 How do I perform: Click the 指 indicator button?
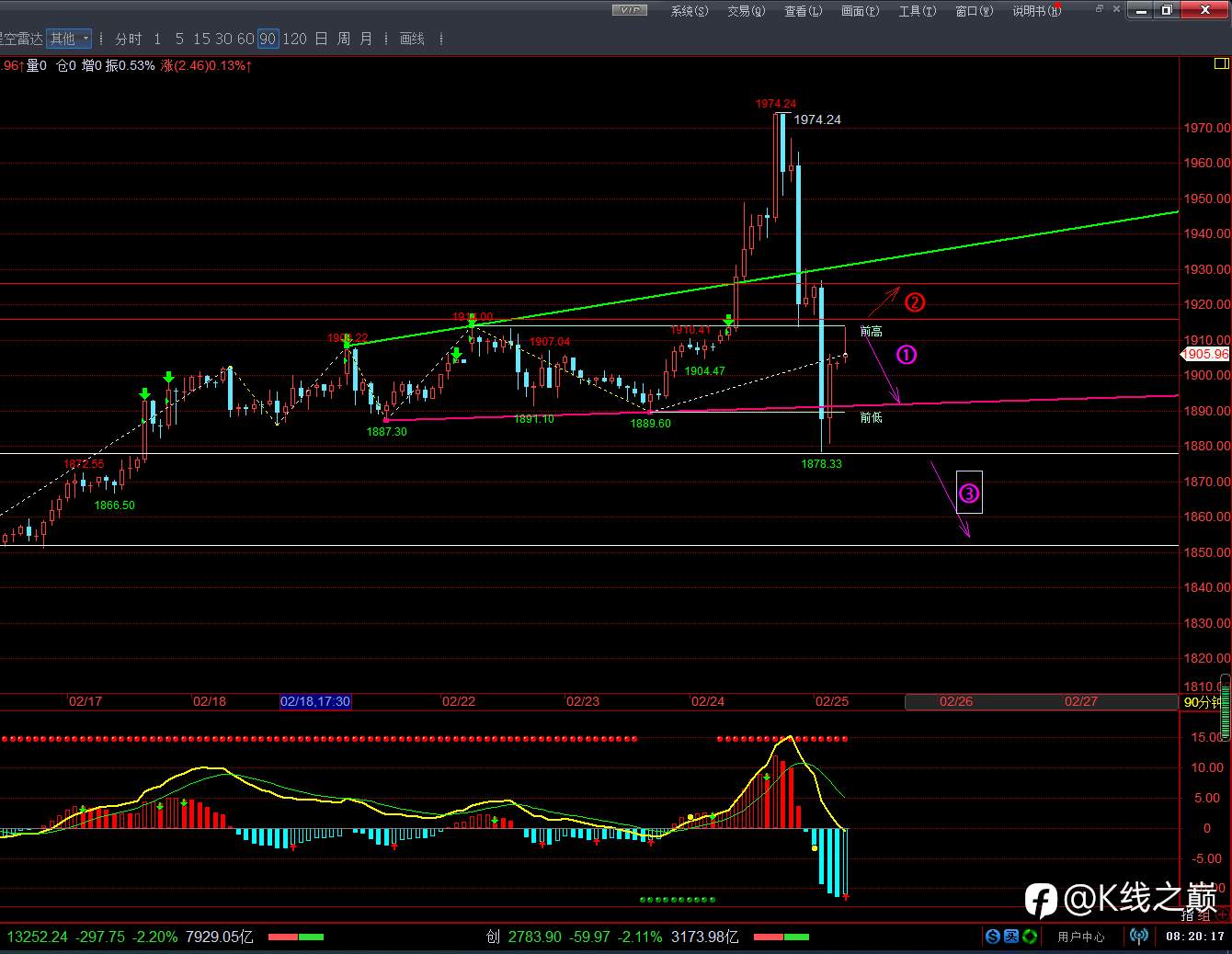point(1189,915)
